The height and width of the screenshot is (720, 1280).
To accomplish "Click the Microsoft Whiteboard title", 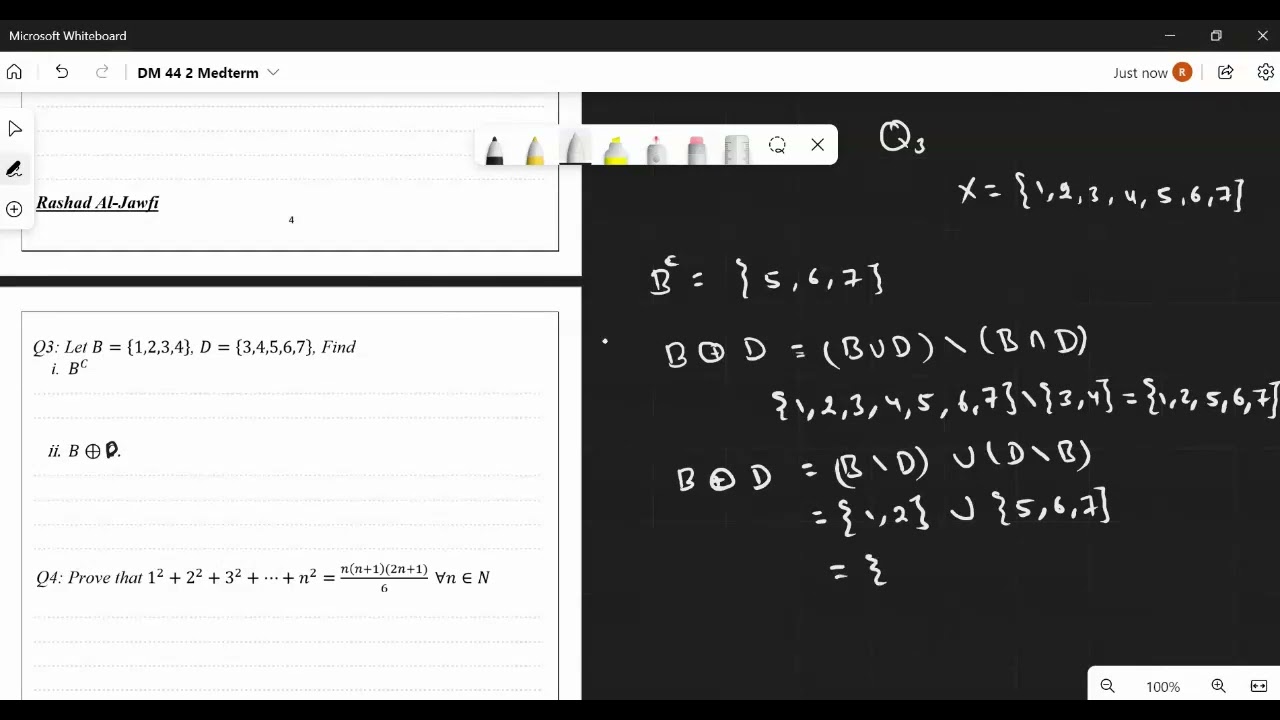I will click(x=68, y=35).
